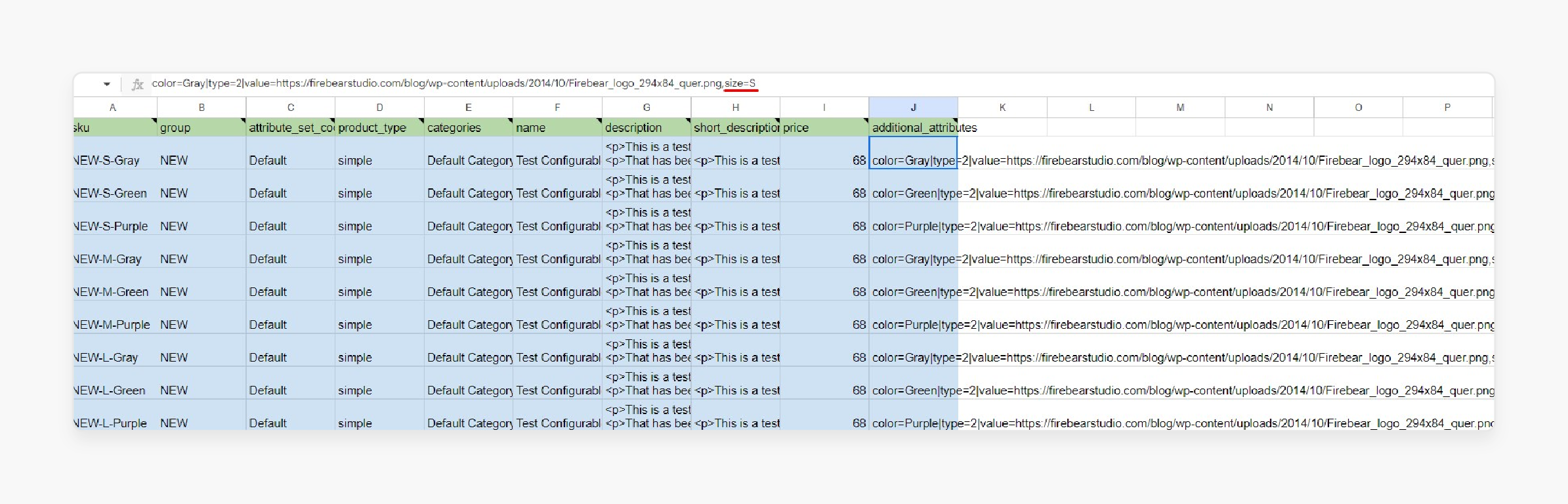Image resolution: width=1568 pixels, height=504 pixels.
Task: Select column N header
Action: point(1269,108)
